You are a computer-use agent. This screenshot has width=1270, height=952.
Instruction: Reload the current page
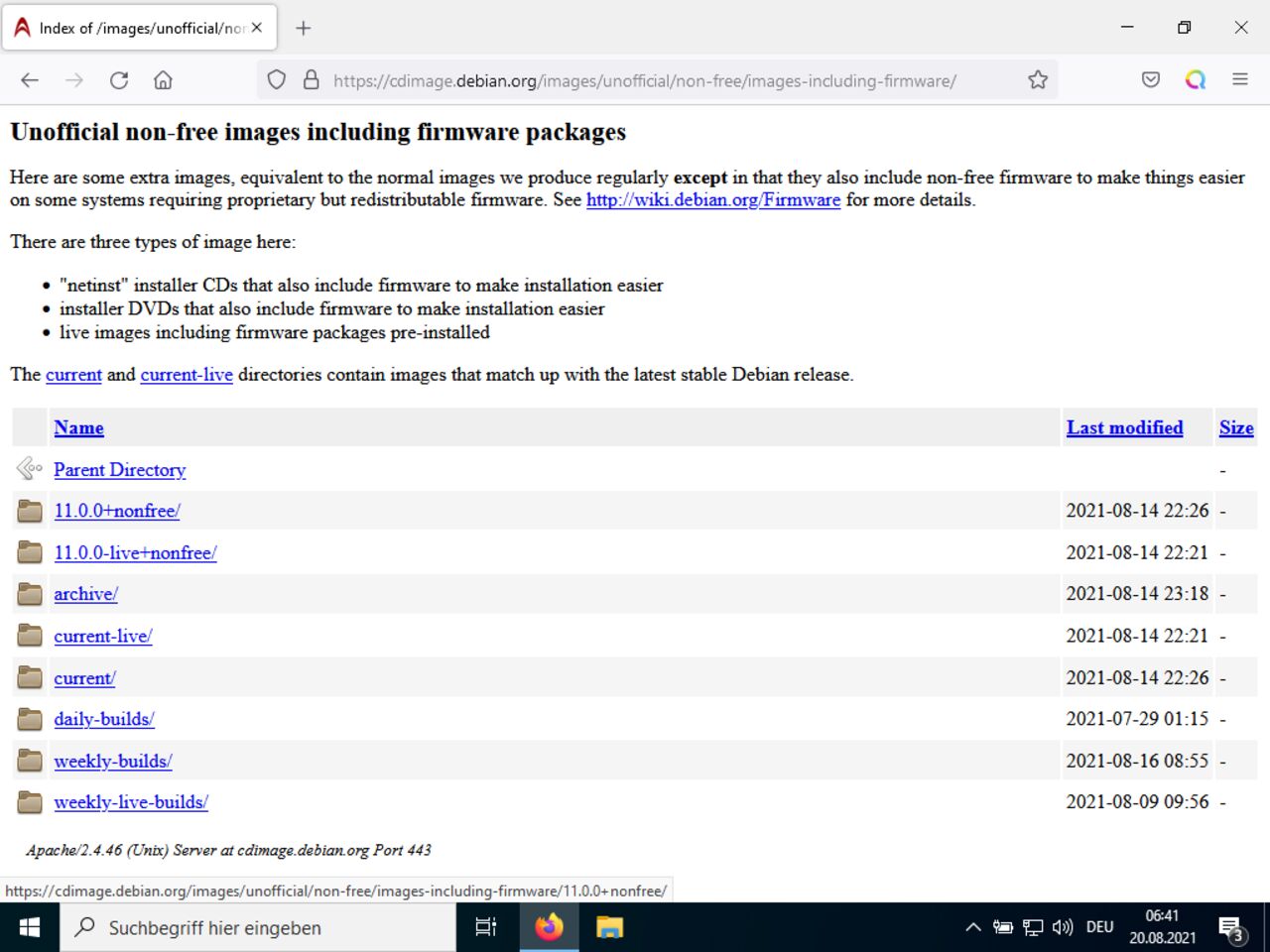pos(119,80)
